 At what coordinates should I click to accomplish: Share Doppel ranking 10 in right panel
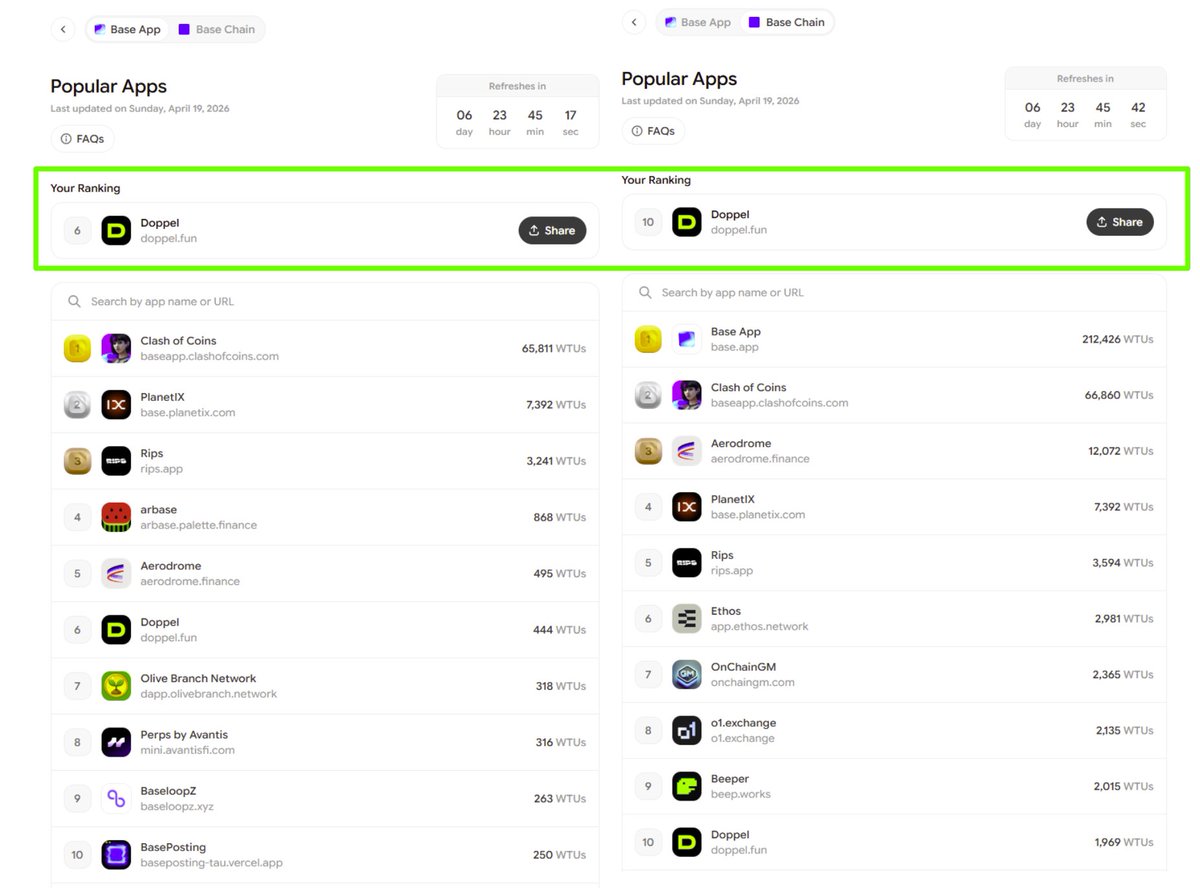(x=1120, y=222)
